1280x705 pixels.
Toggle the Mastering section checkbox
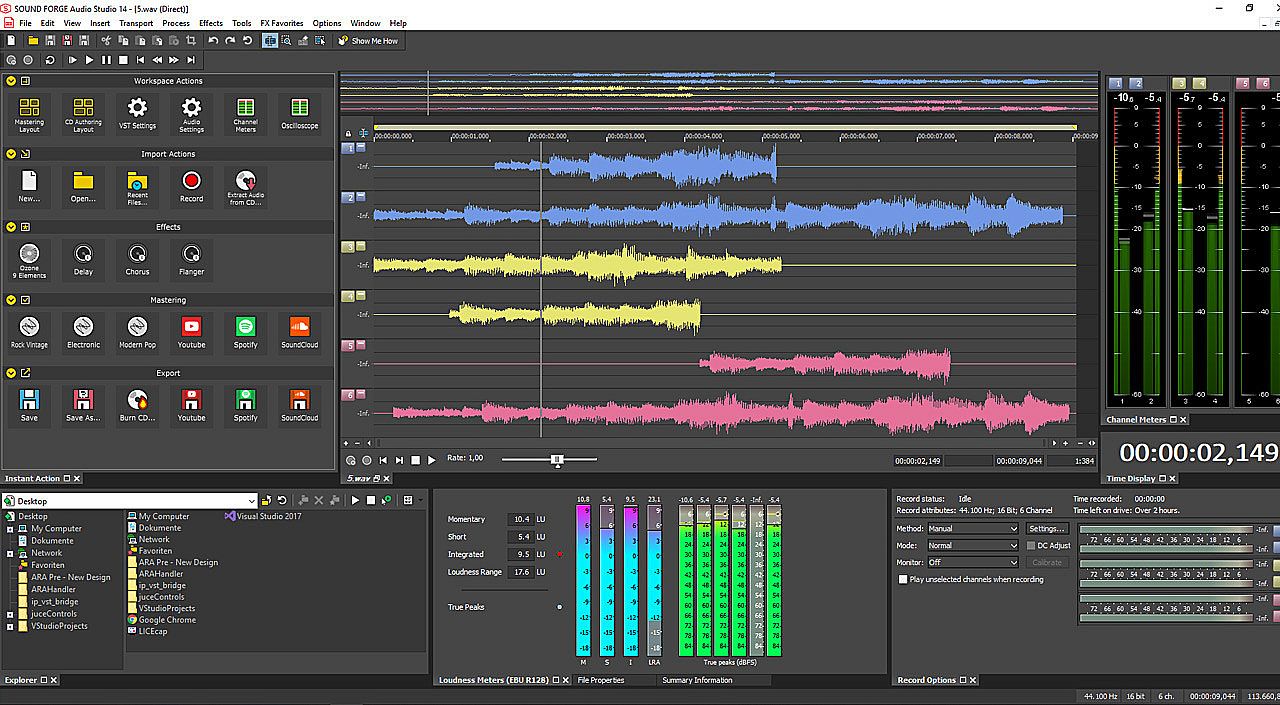[25, 300]
